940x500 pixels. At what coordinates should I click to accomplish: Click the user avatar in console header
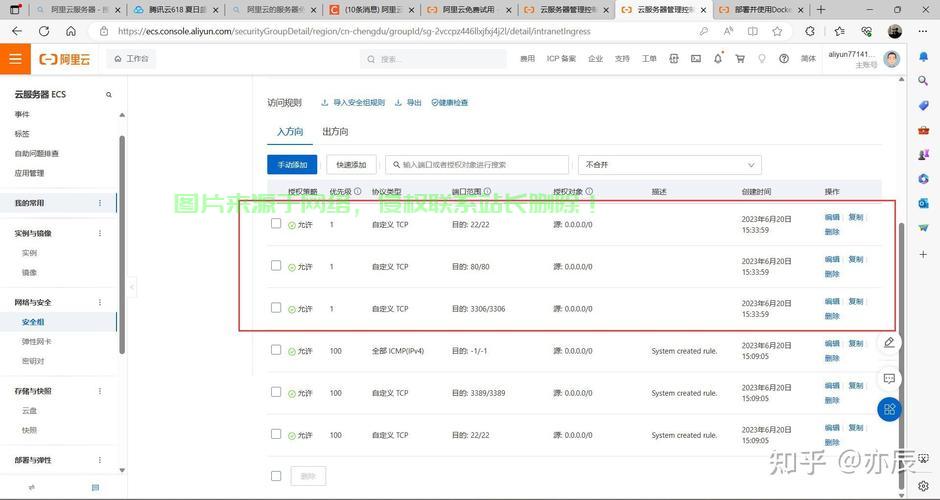pyautogui.click(x=891, y=59)
